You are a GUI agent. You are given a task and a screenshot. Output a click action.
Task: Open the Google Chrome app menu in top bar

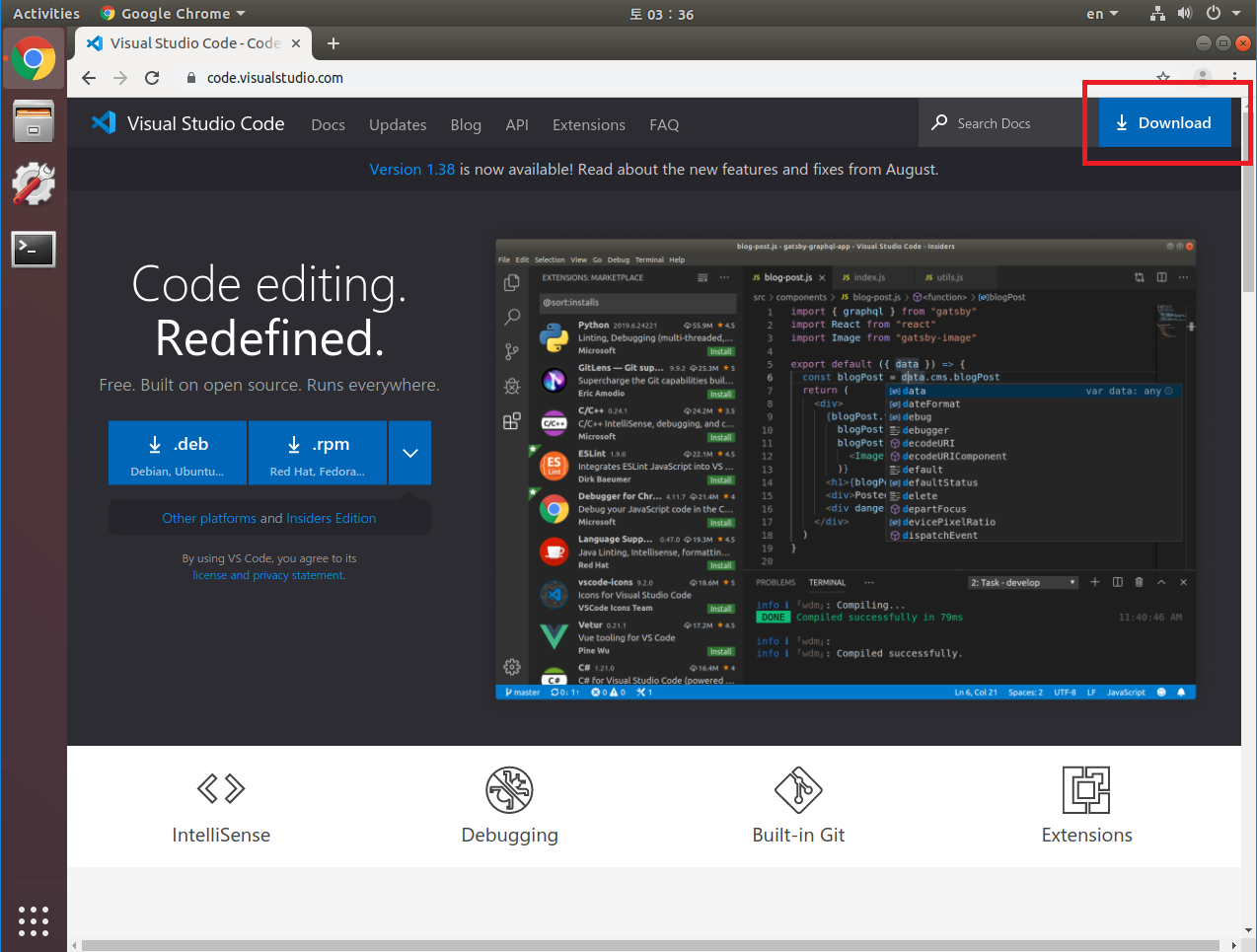(x=173, y=14)
